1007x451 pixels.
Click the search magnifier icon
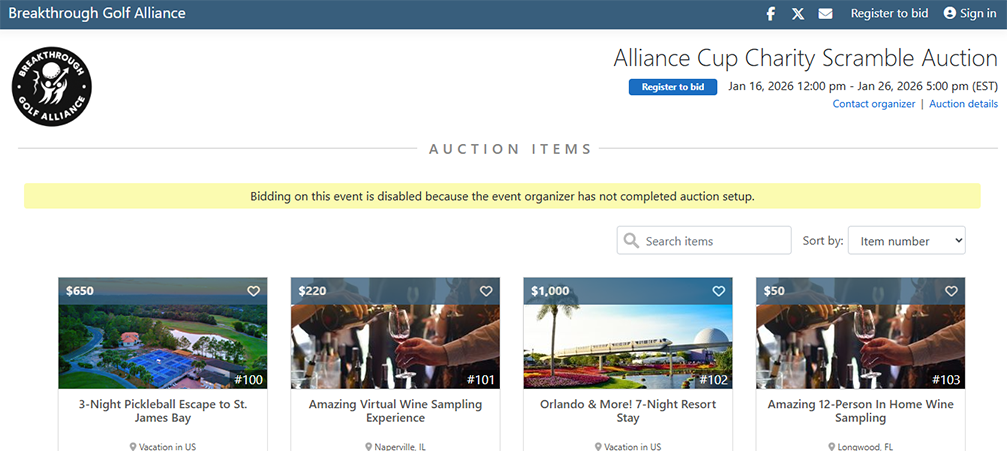[x=631, y=241]
